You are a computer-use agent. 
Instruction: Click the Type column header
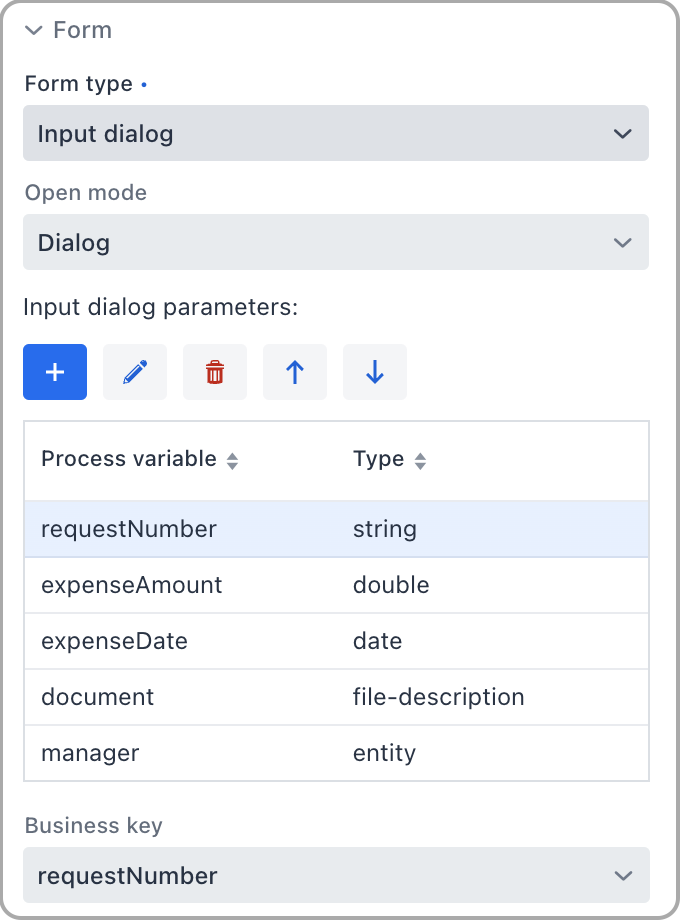(x=378, y=459)
